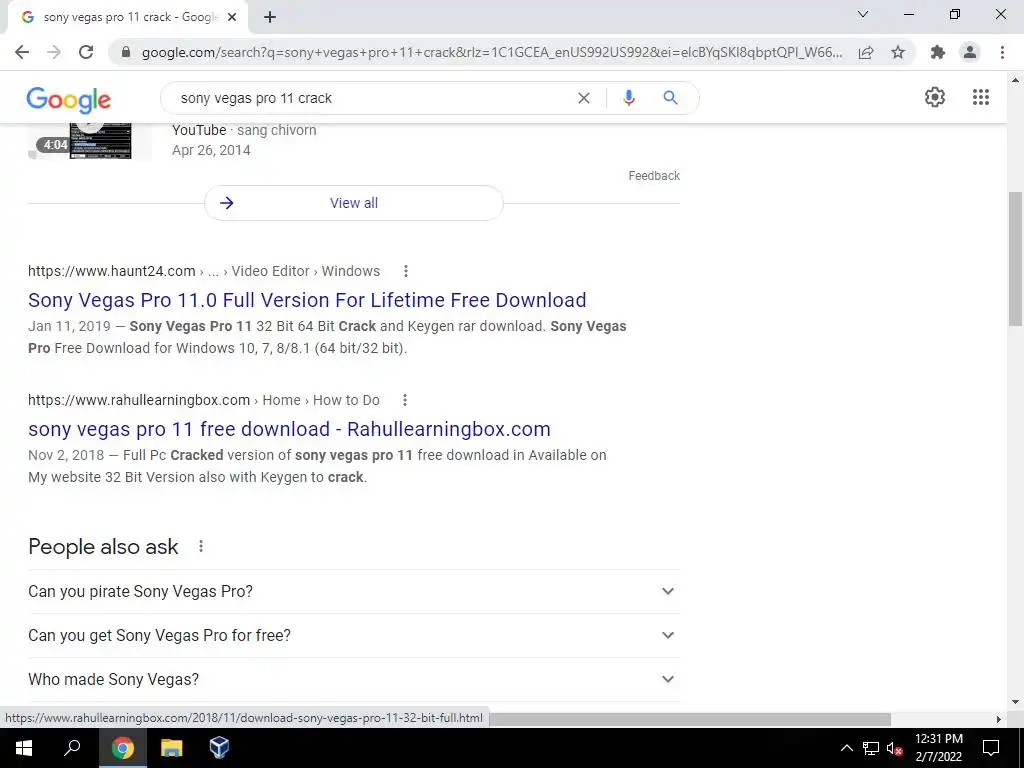The width and height of the screenshot is (1024, 768).
Task: Click the network icon in system tray
Action: click(871, 748)
